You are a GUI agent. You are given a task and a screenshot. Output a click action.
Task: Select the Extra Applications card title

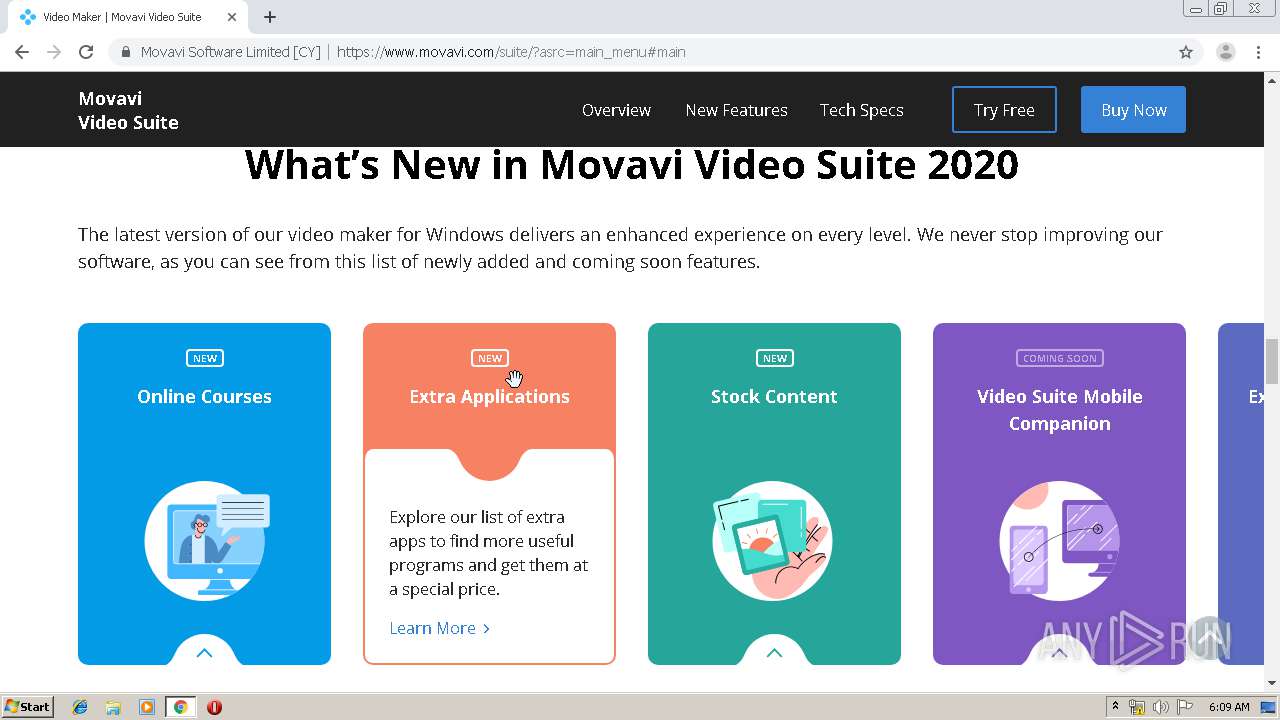click(x=489, y=396)
